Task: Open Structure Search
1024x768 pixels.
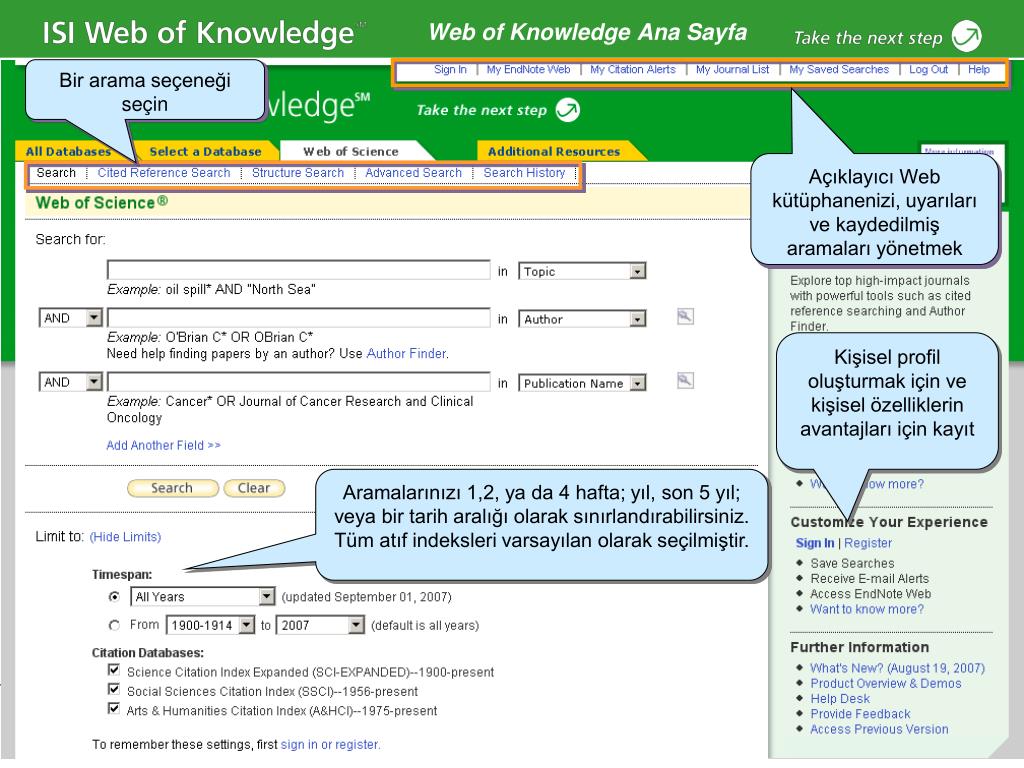Action: click(298, 172)
